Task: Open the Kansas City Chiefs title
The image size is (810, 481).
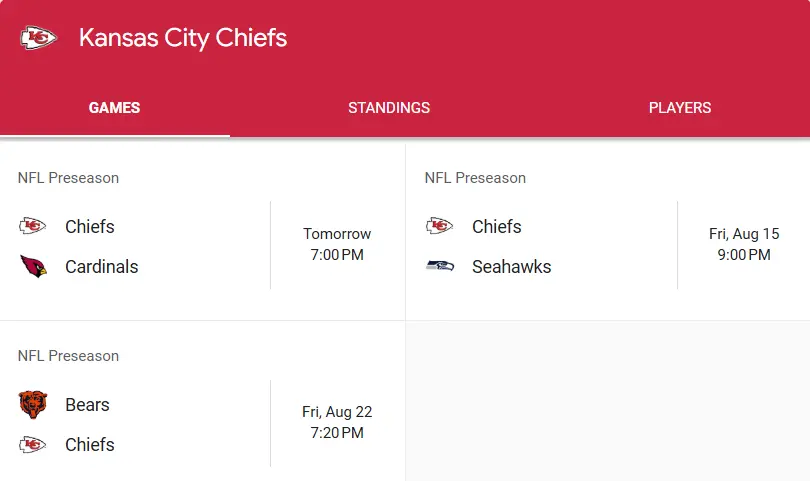Action: 183,38
